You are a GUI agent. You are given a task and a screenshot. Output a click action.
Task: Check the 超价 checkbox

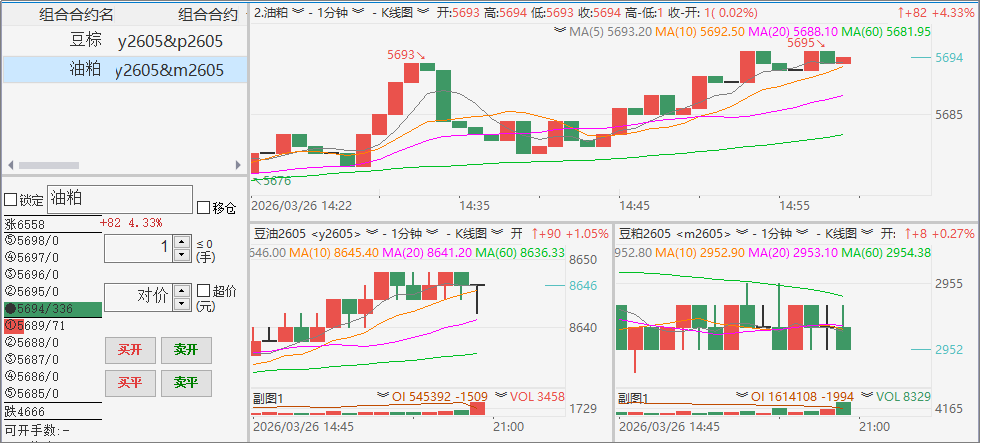point(204,291)
